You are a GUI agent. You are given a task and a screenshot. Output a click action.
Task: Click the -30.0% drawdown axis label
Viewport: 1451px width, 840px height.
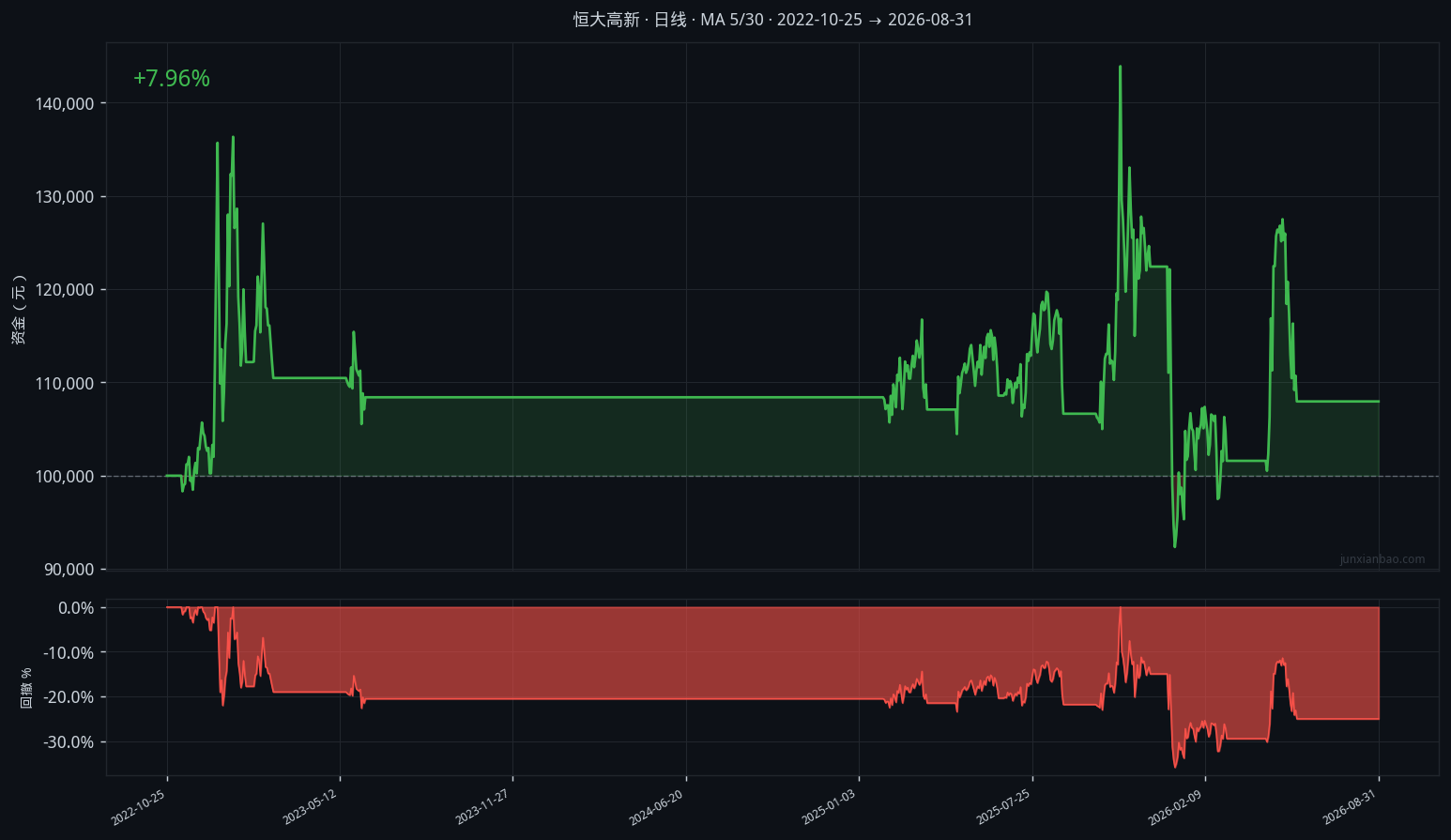pos(69,742)
